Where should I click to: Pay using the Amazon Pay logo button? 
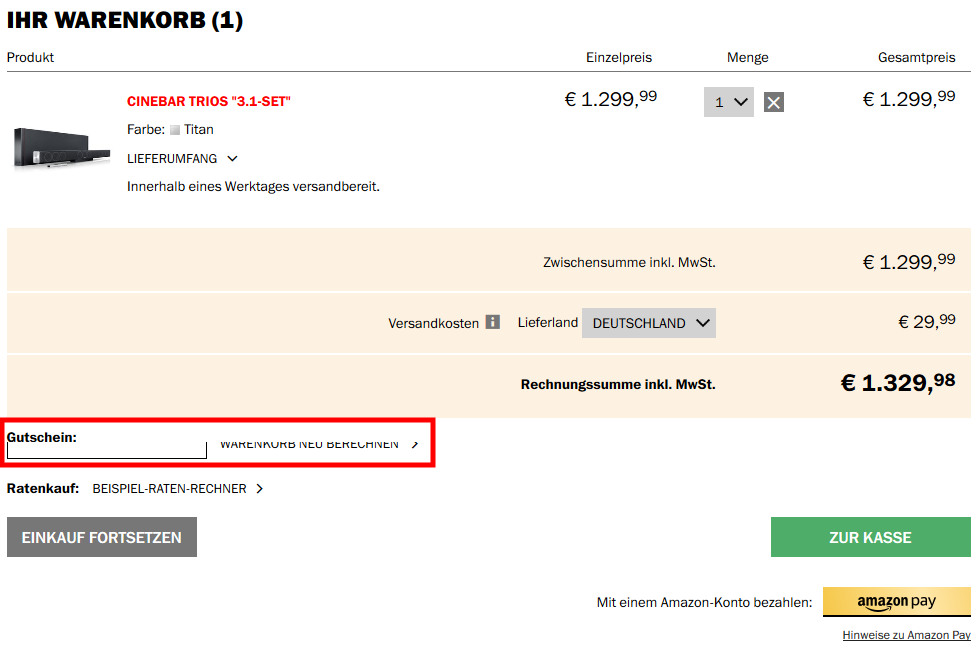[896, 602]
